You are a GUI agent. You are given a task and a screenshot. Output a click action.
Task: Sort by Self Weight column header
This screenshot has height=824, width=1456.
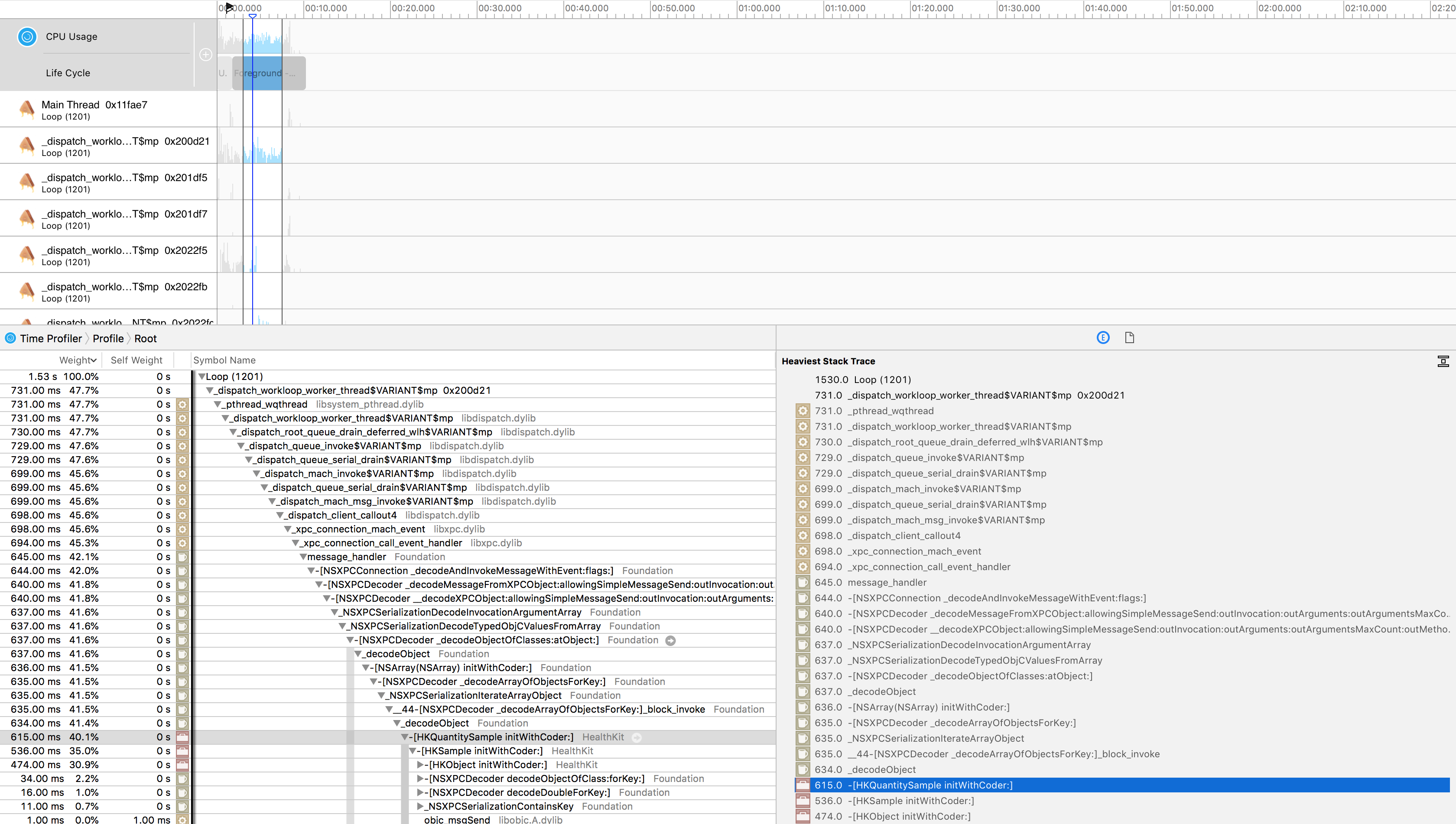136,360
